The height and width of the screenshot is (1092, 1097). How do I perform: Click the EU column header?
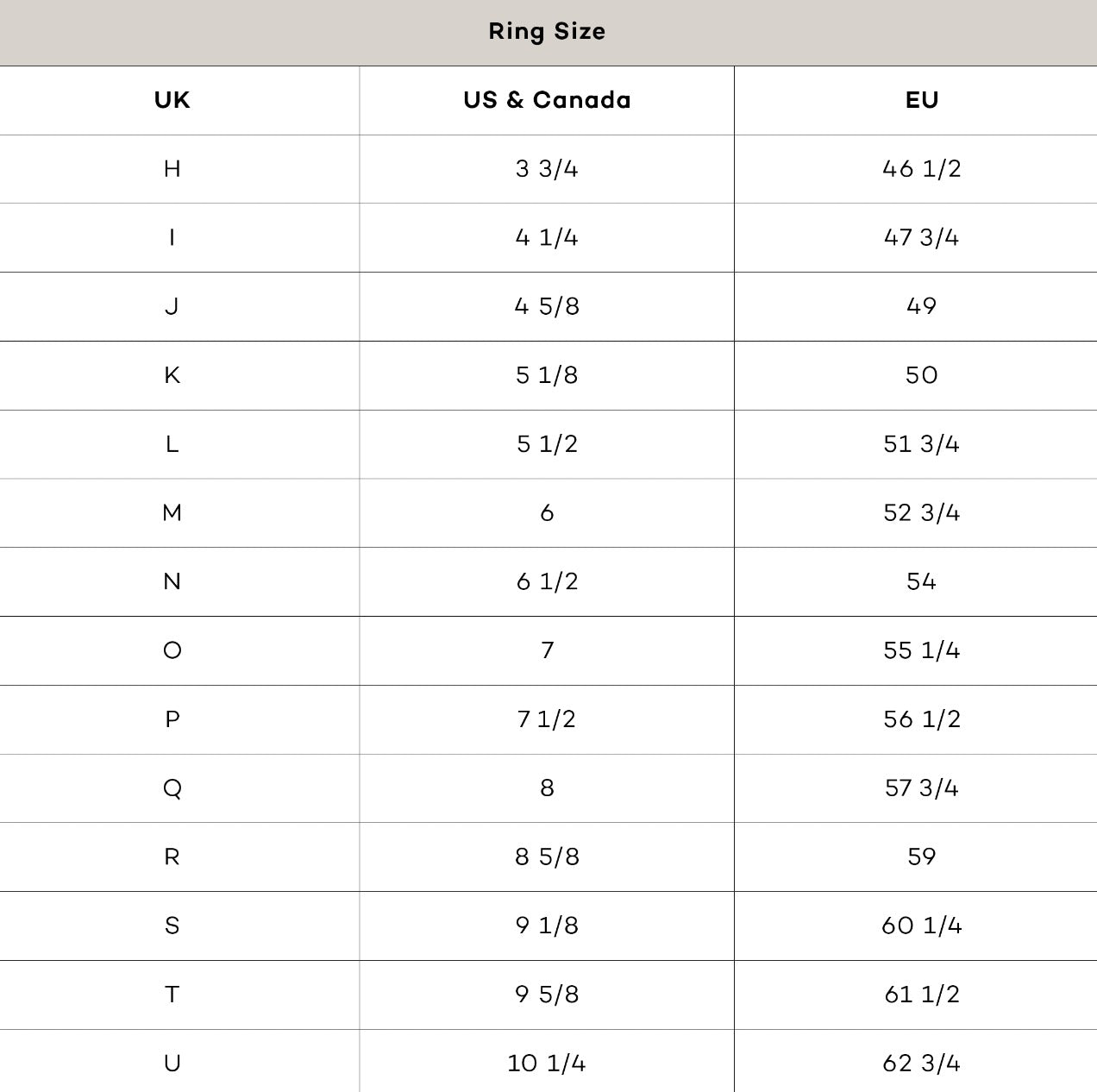921,100
